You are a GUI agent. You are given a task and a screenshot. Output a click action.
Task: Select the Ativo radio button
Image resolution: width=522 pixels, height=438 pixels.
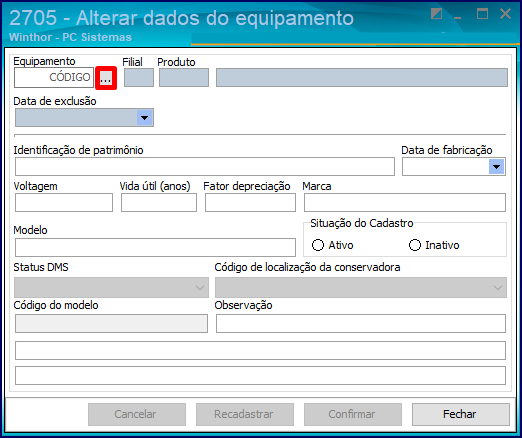tap(317, 245)
